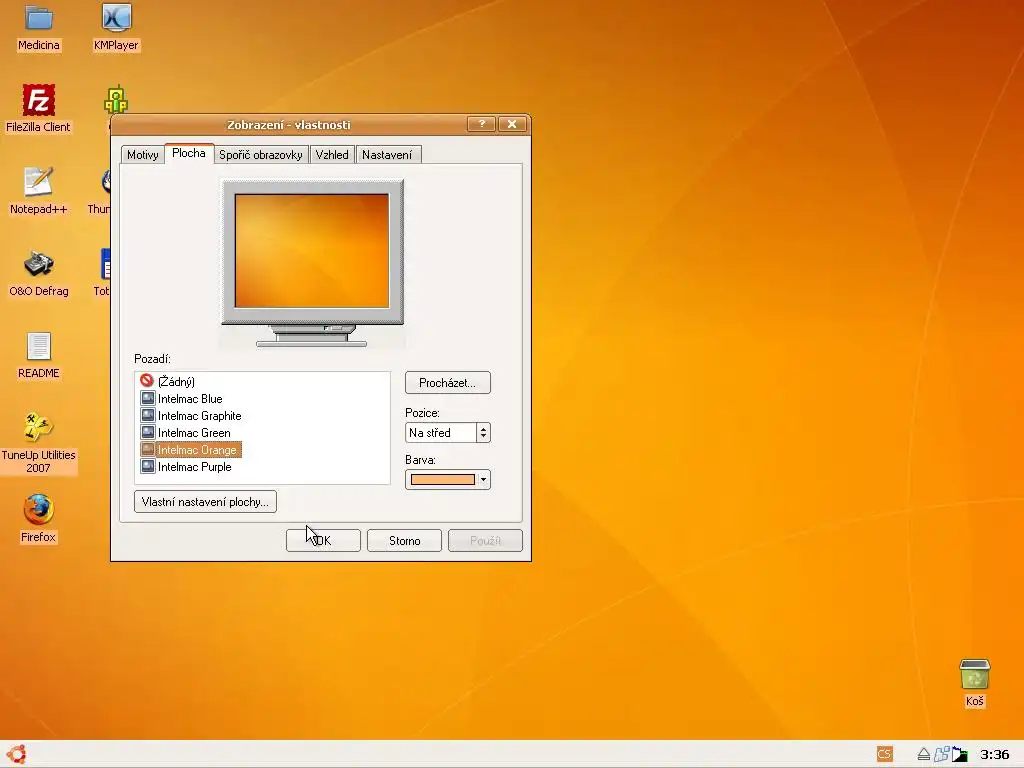Click the monitor wallpaper preview

(312, 251)
